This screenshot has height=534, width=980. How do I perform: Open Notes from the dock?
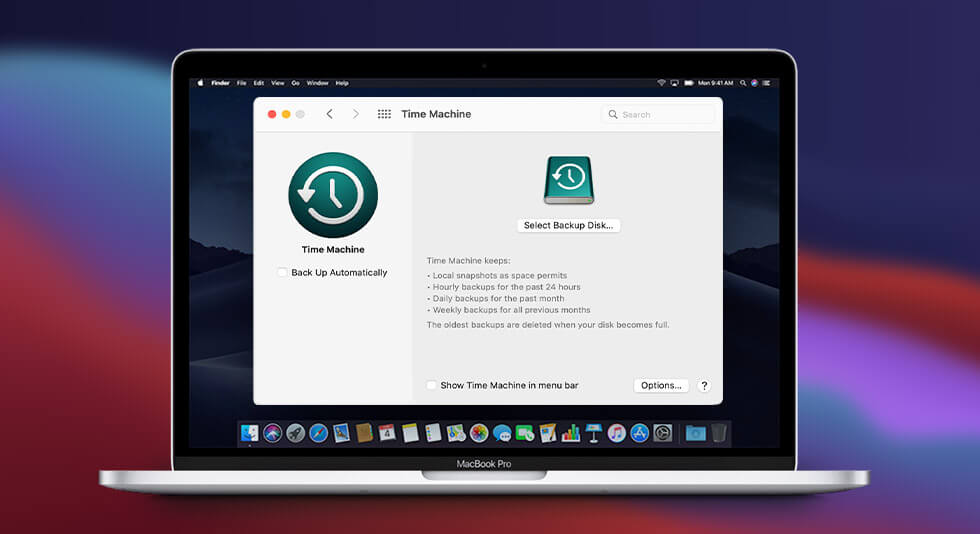(x=410, y=433)
